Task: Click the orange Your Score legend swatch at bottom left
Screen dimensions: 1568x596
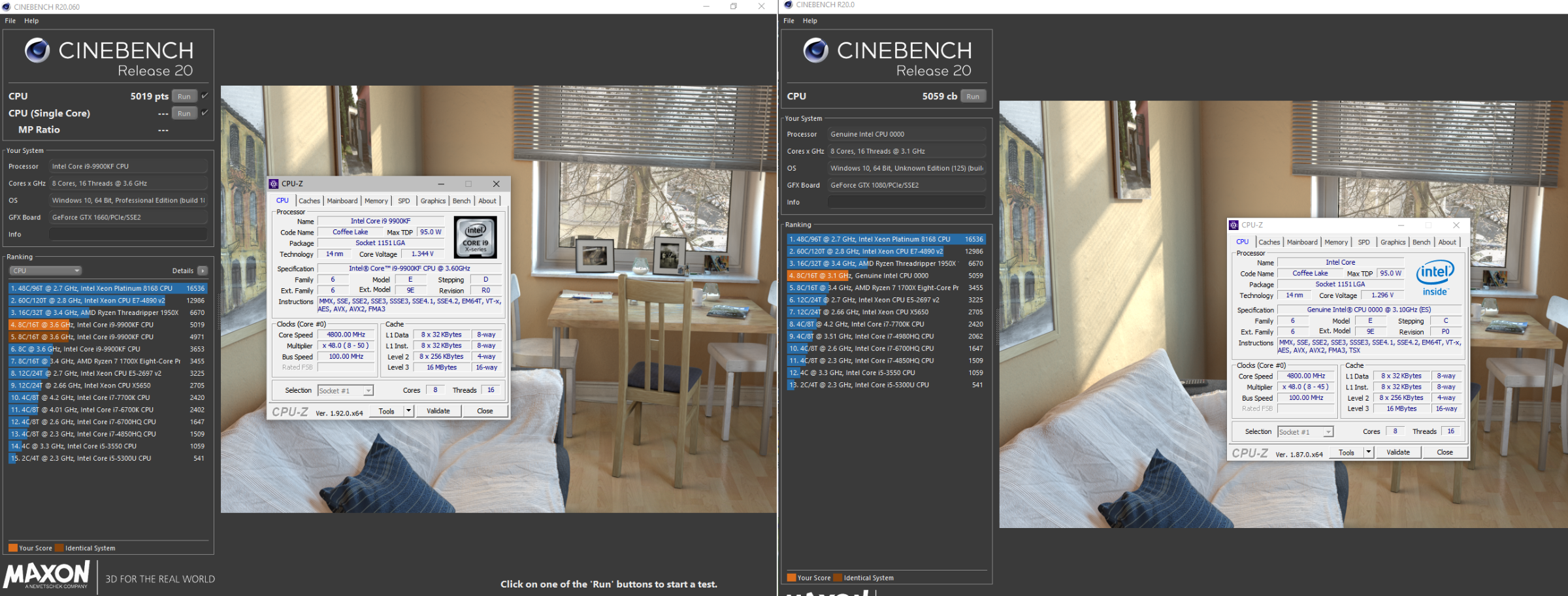Action: click(x=13, y=548)
